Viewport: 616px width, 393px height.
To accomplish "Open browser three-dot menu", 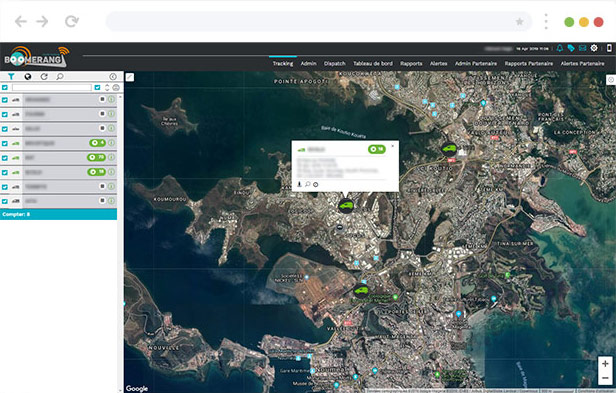I will pos(546,21).
